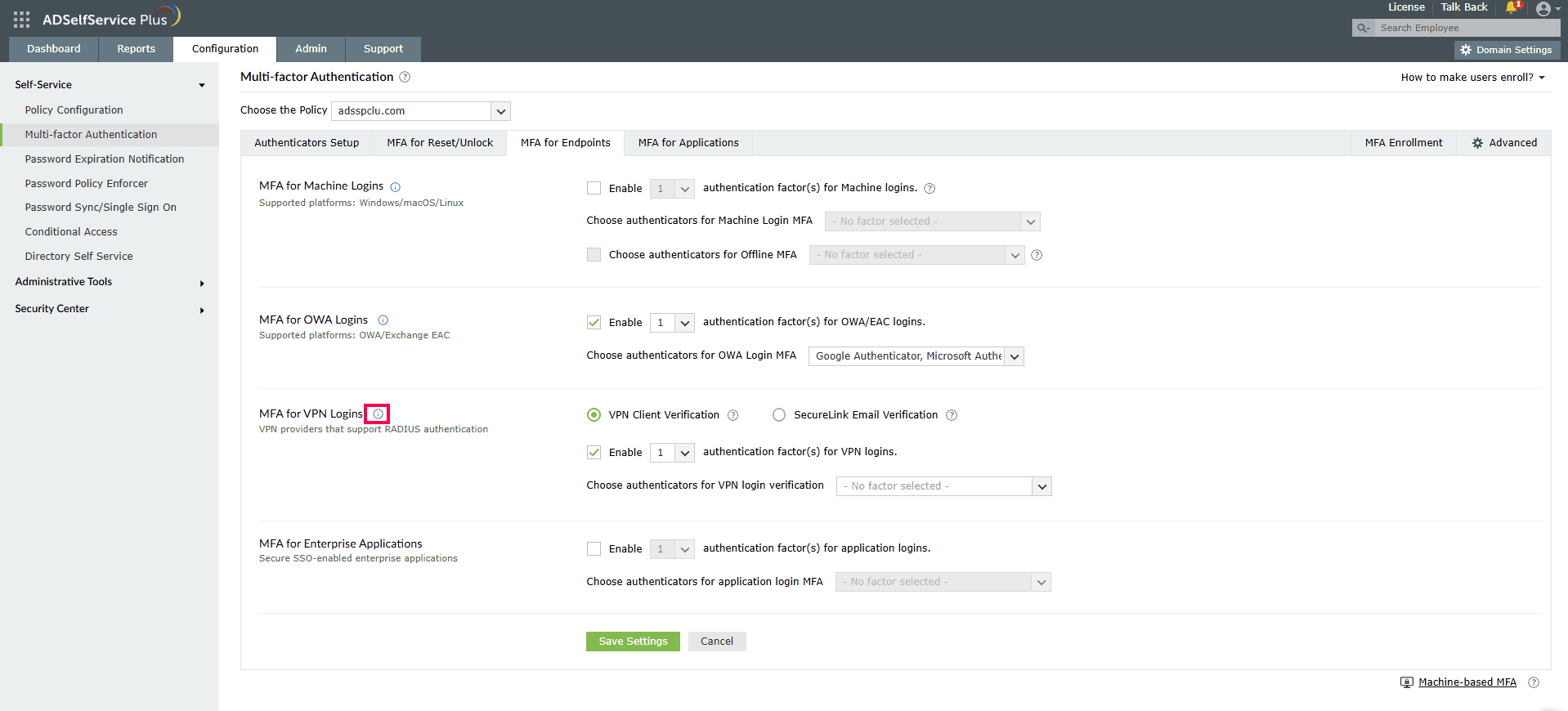Click the Save Settings button
Image resolution: width=1568 pixels, height=711 pixels.
(x=633, y=642)
